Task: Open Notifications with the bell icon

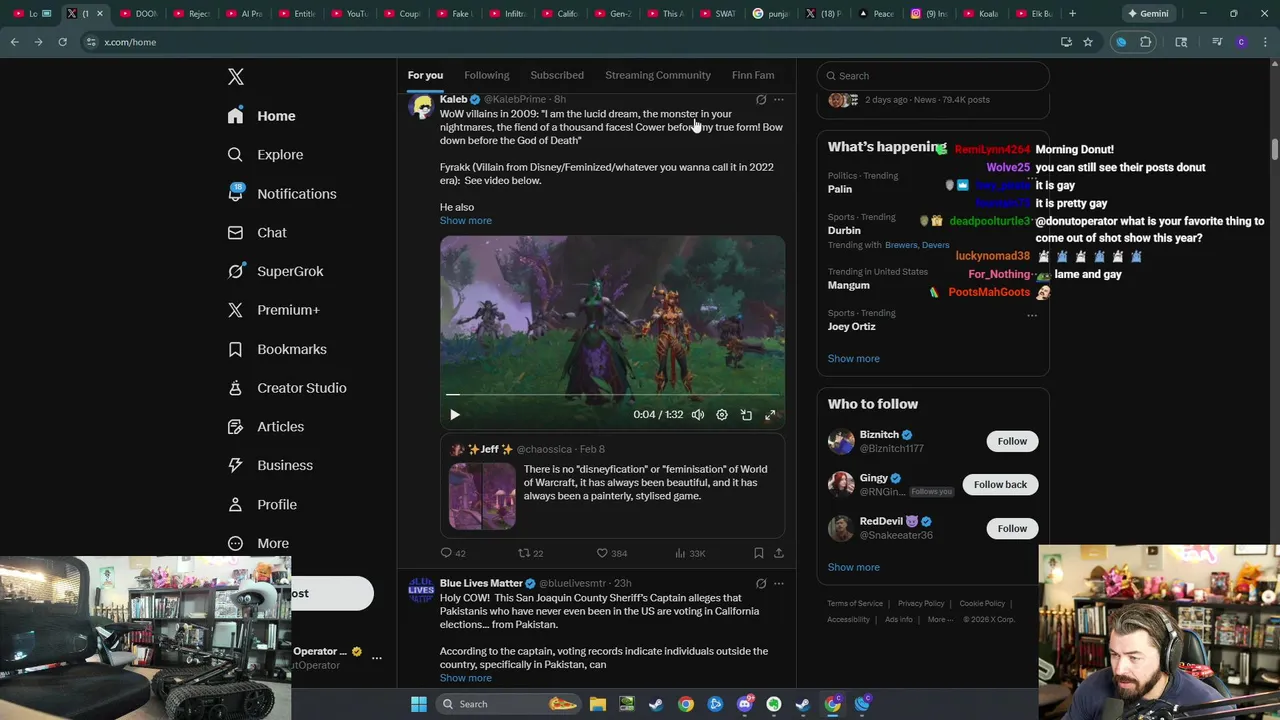Action: pos(281,194)
